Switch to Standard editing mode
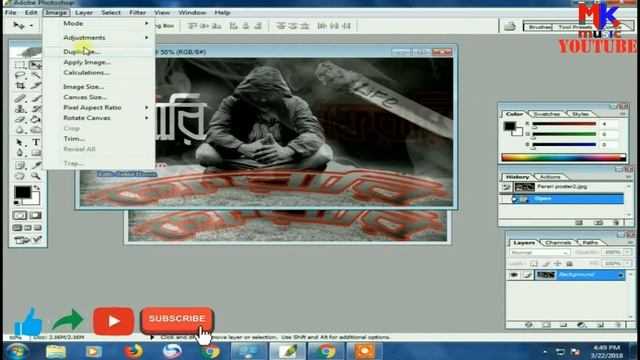Screen dimensions: 640x360 (20, 215)
